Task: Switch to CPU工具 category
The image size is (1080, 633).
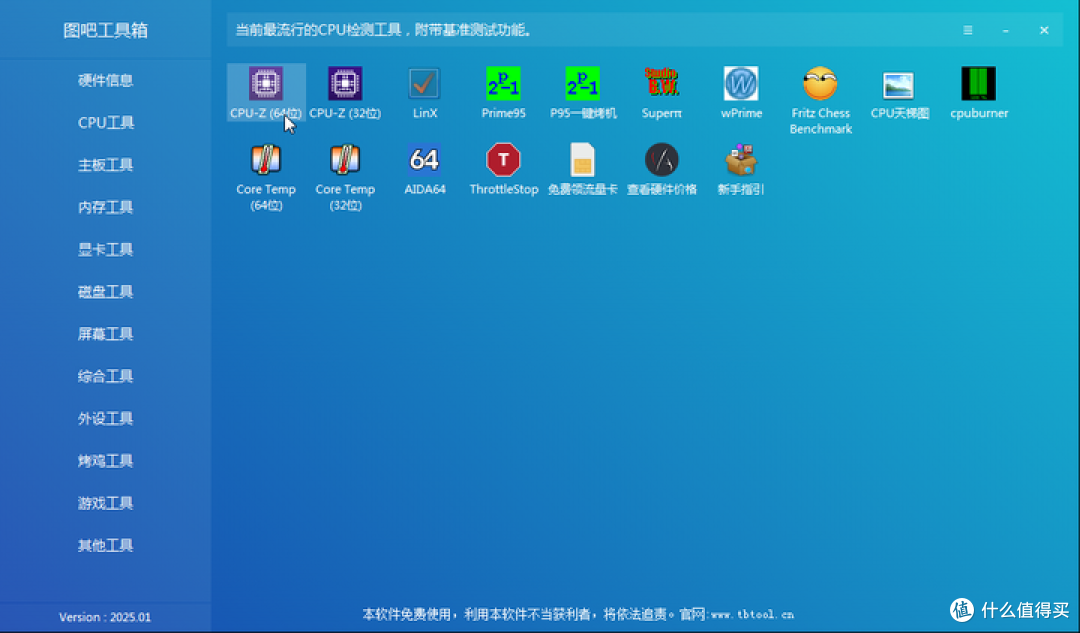Action: (x=105, y=123)
